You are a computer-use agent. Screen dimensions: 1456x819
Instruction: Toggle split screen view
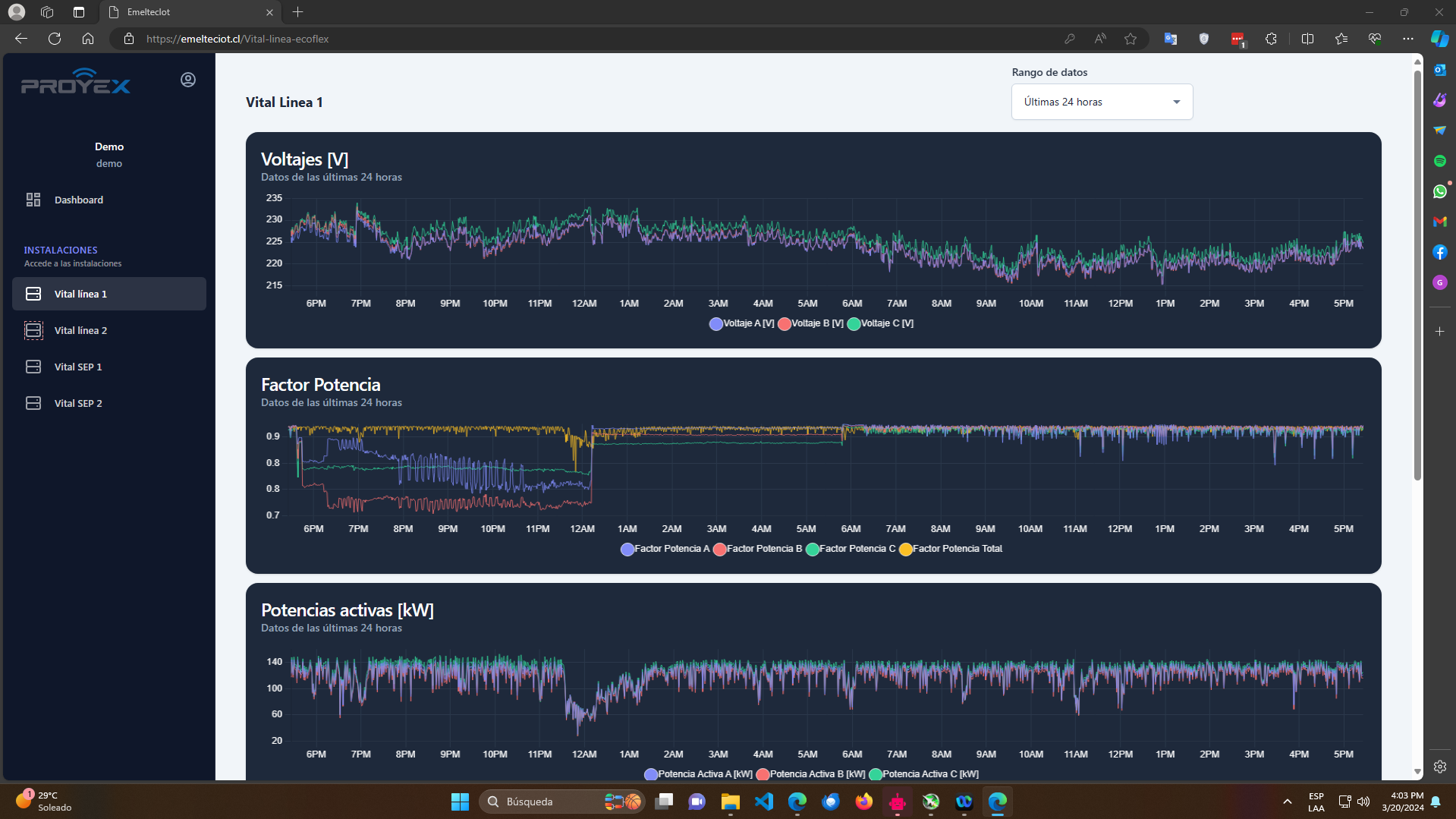[1307, 39]
